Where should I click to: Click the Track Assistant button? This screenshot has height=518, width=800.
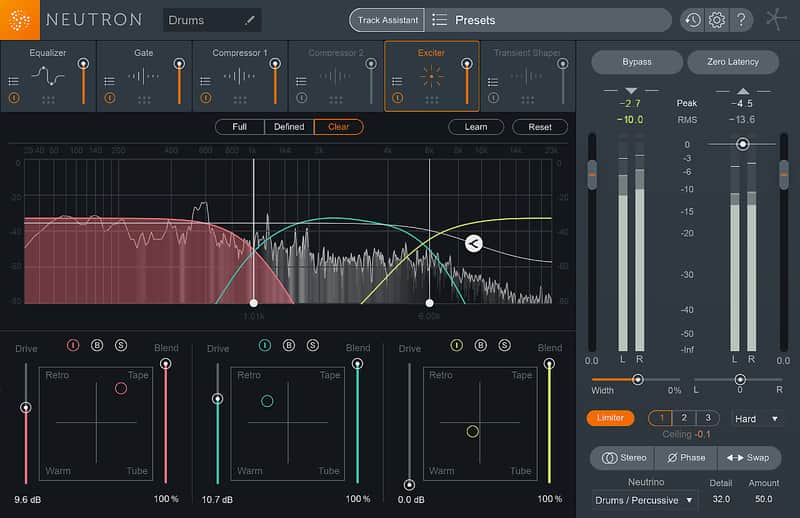(x=387, y=20)
